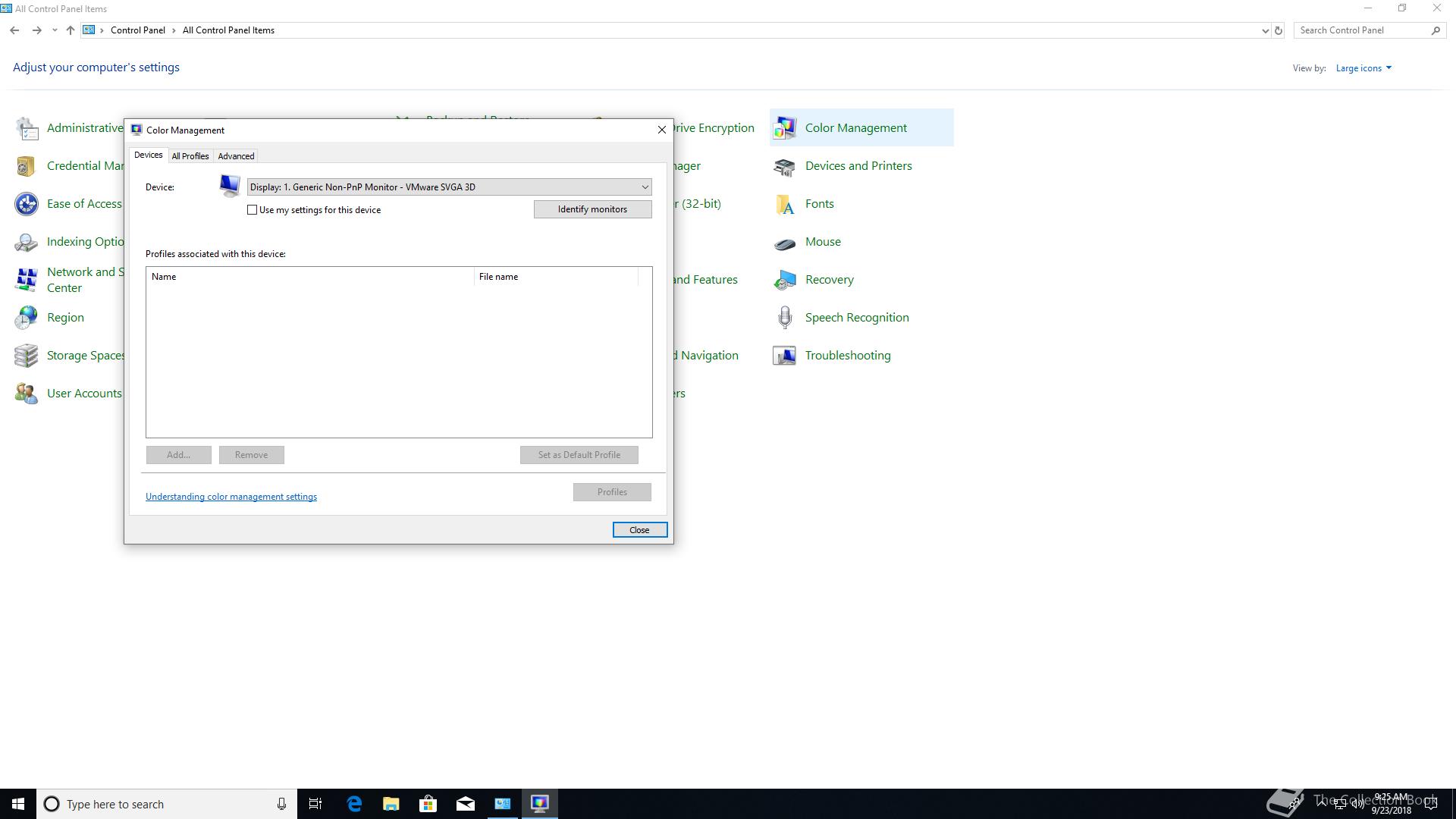Click the Name column header
Viewport: 1456px width, 819px height.
coord(311,277)
